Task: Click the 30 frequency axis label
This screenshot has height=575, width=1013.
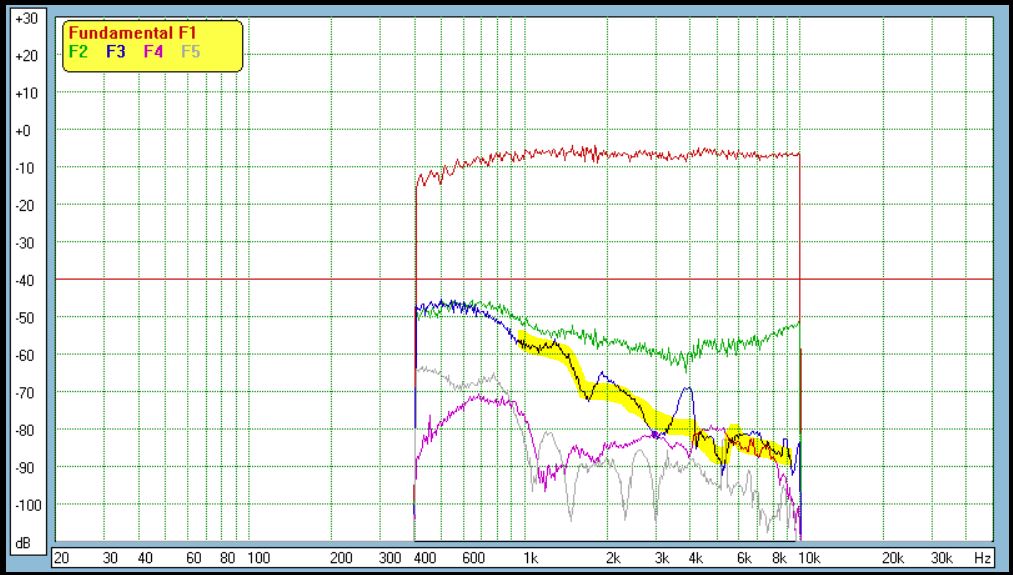Action: [110, 558]
